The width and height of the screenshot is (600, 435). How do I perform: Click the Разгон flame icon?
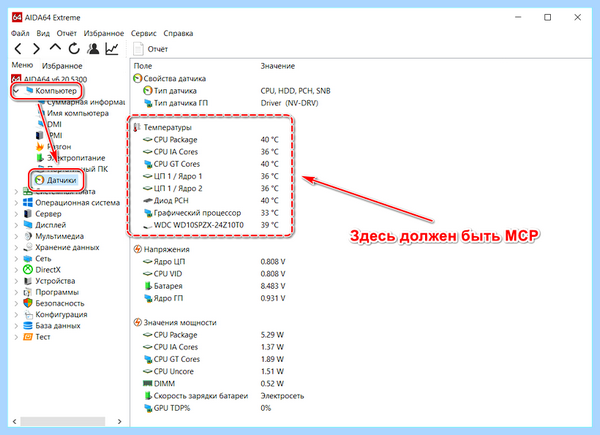click(40, 147)
